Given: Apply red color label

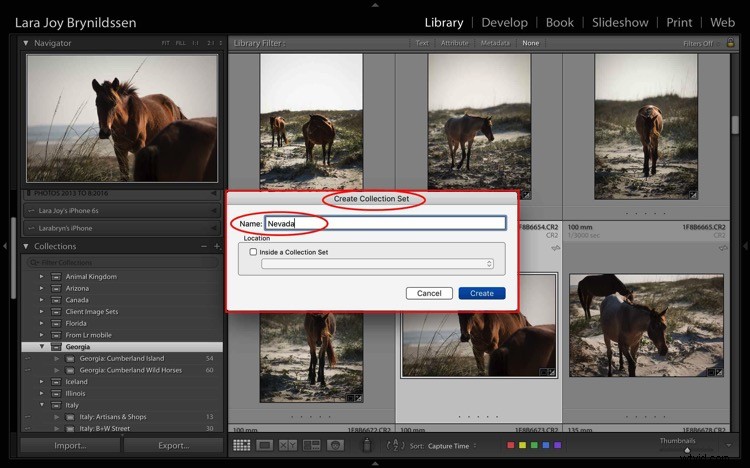Looking at the screenshot, I should 510,446.
